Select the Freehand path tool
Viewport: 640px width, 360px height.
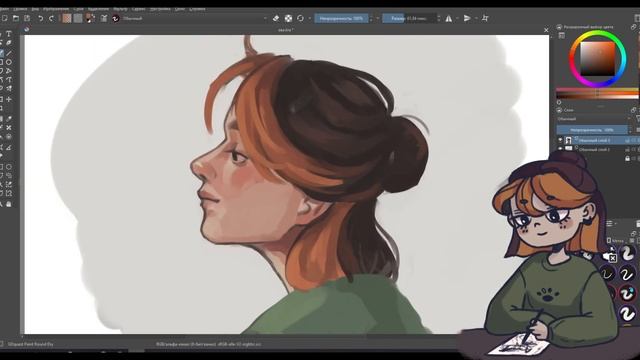click(9, 80)
